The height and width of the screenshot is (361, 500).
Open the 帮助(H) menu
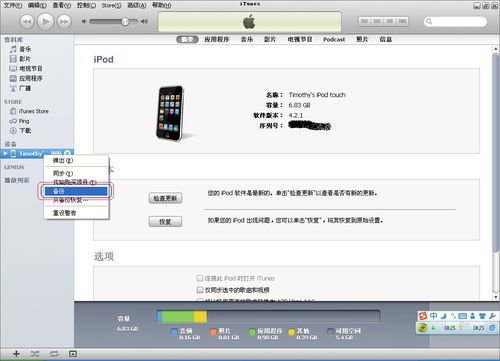(162, 5)
